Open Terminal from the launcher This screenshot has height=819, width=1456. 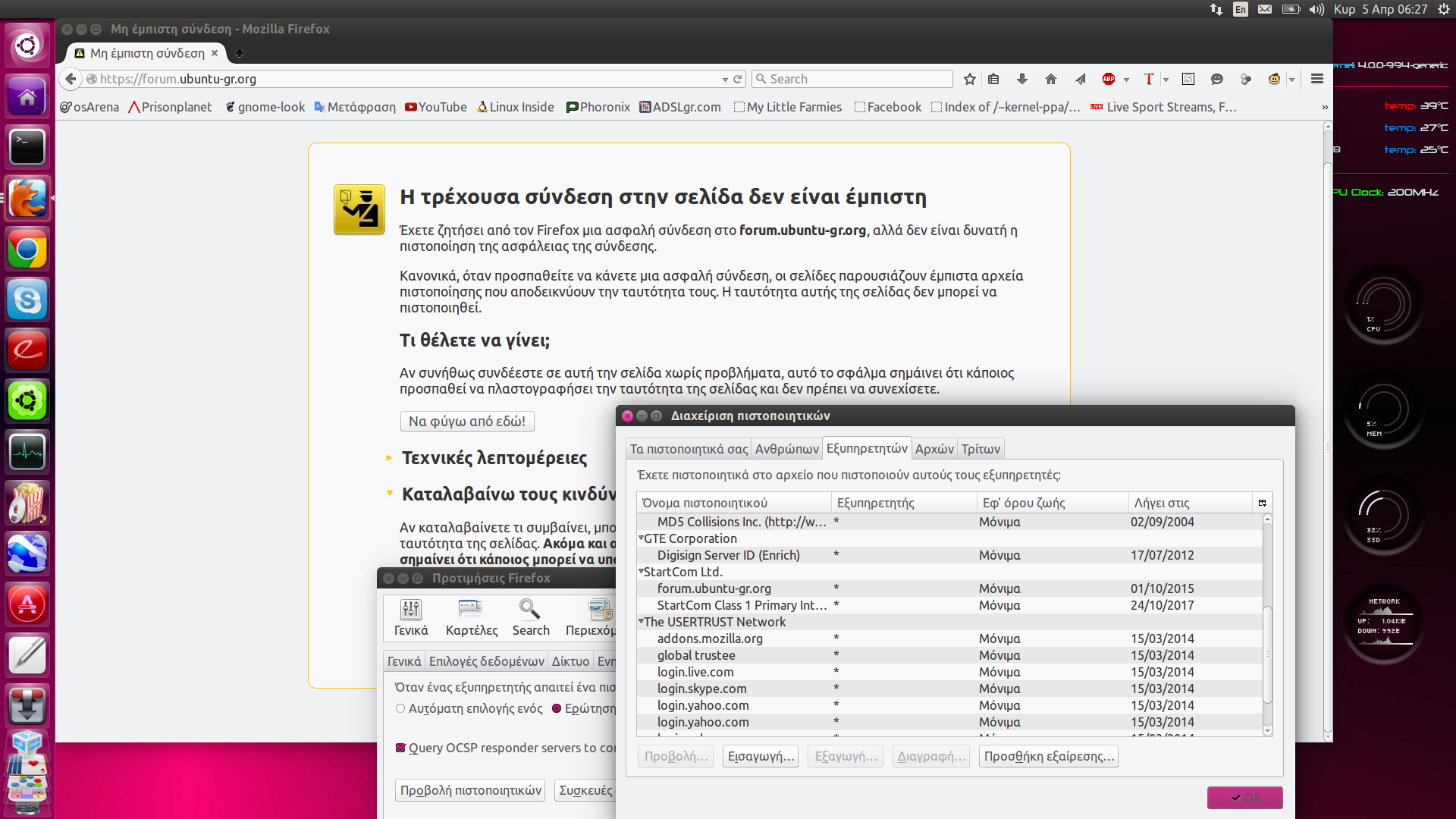click(27, 146)
